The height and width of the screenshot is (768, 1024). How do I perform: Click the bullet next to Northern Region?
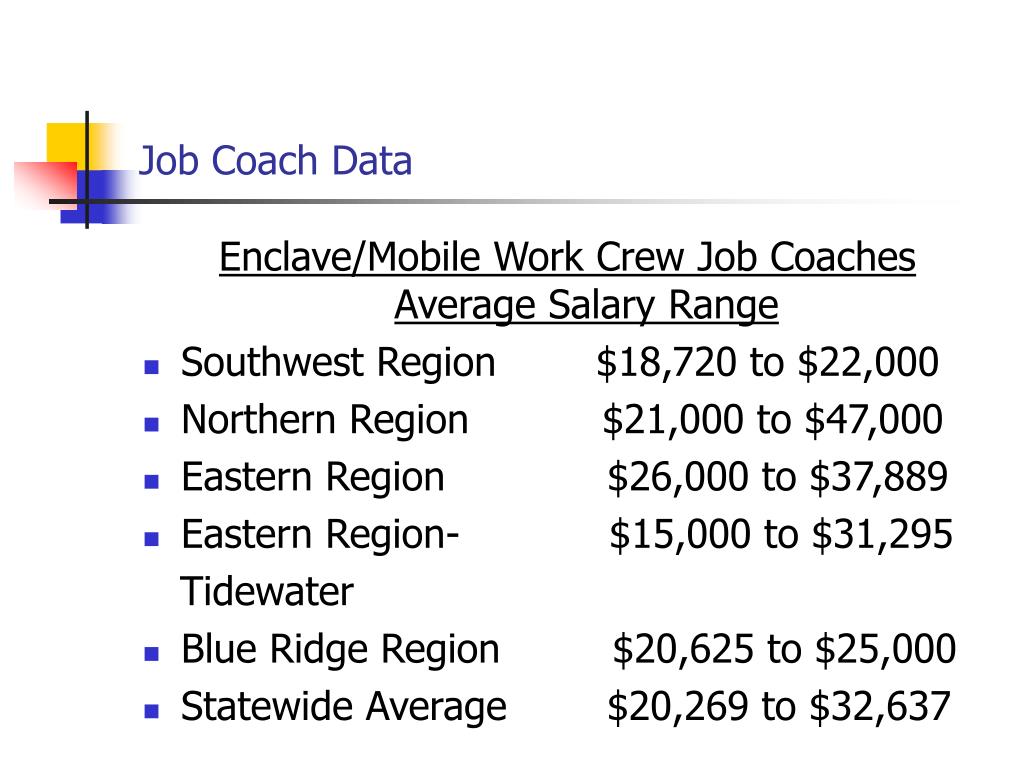tap(152, 424)
